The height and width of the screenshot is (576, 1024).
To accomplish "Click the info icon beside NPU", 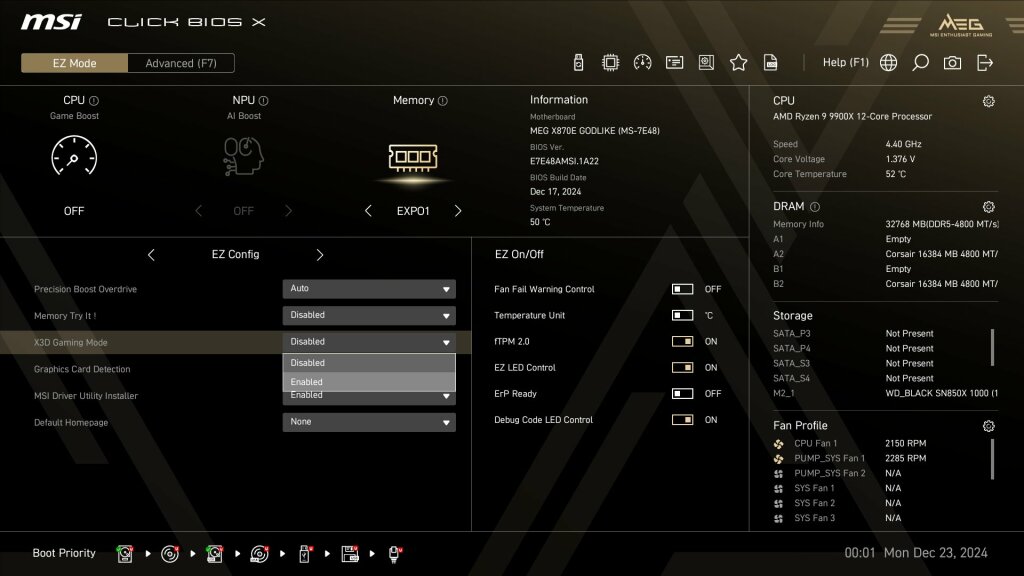I will coord(263,101).
